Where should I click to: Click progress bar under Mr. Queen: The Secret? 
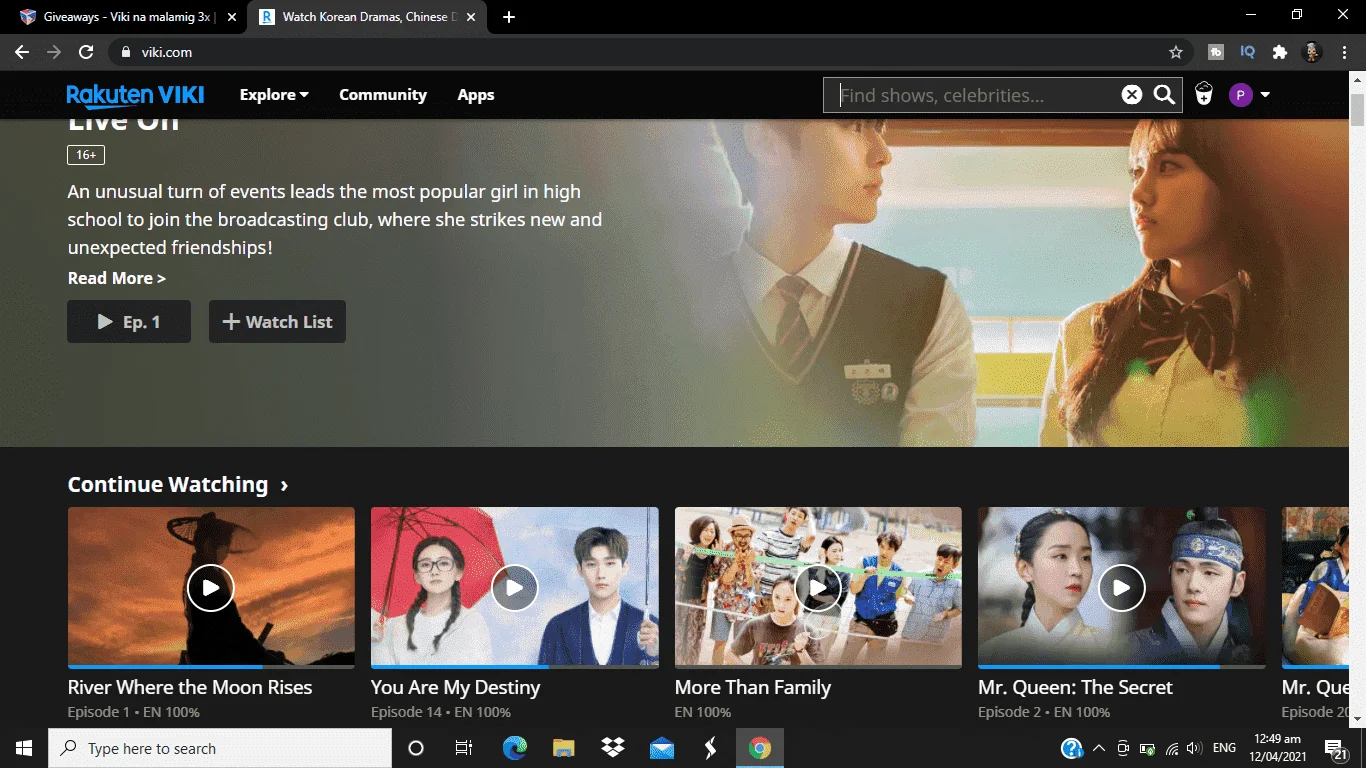(x=1122, y=666)
